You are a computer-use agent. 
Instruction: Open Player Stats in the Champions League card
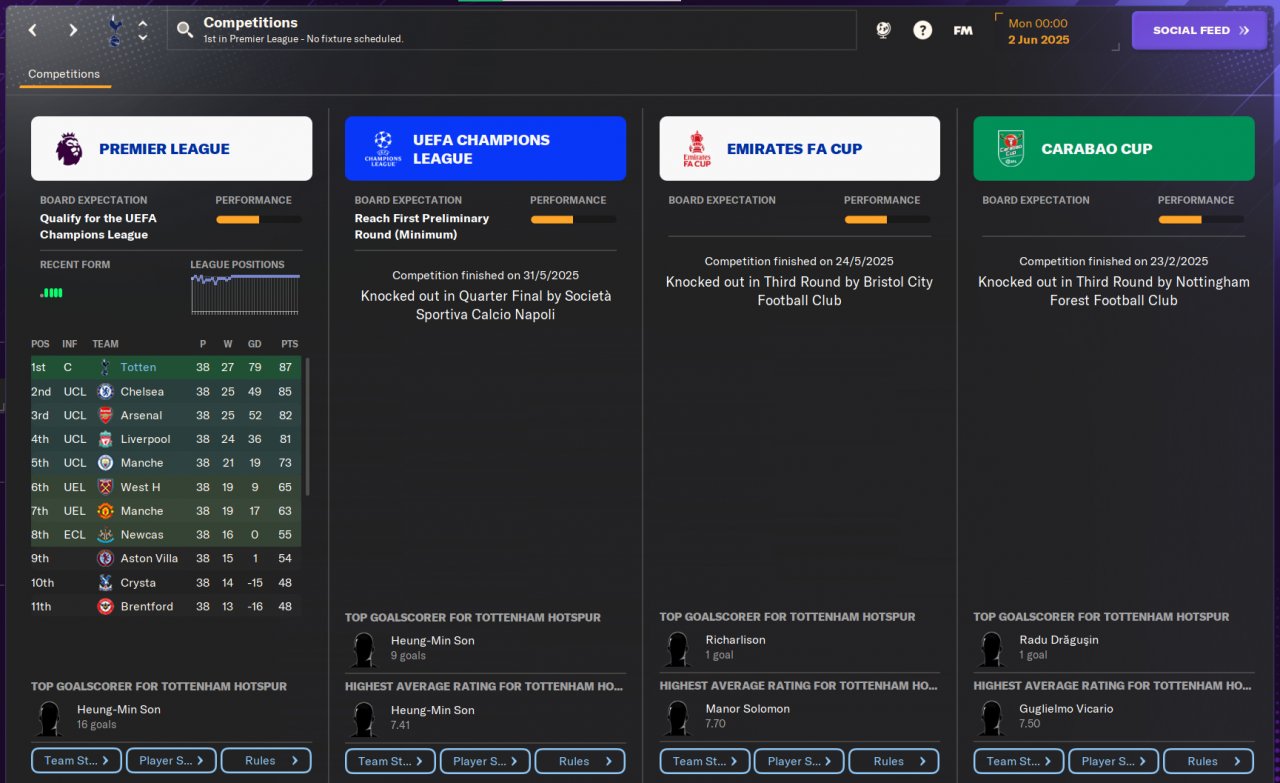485,761
